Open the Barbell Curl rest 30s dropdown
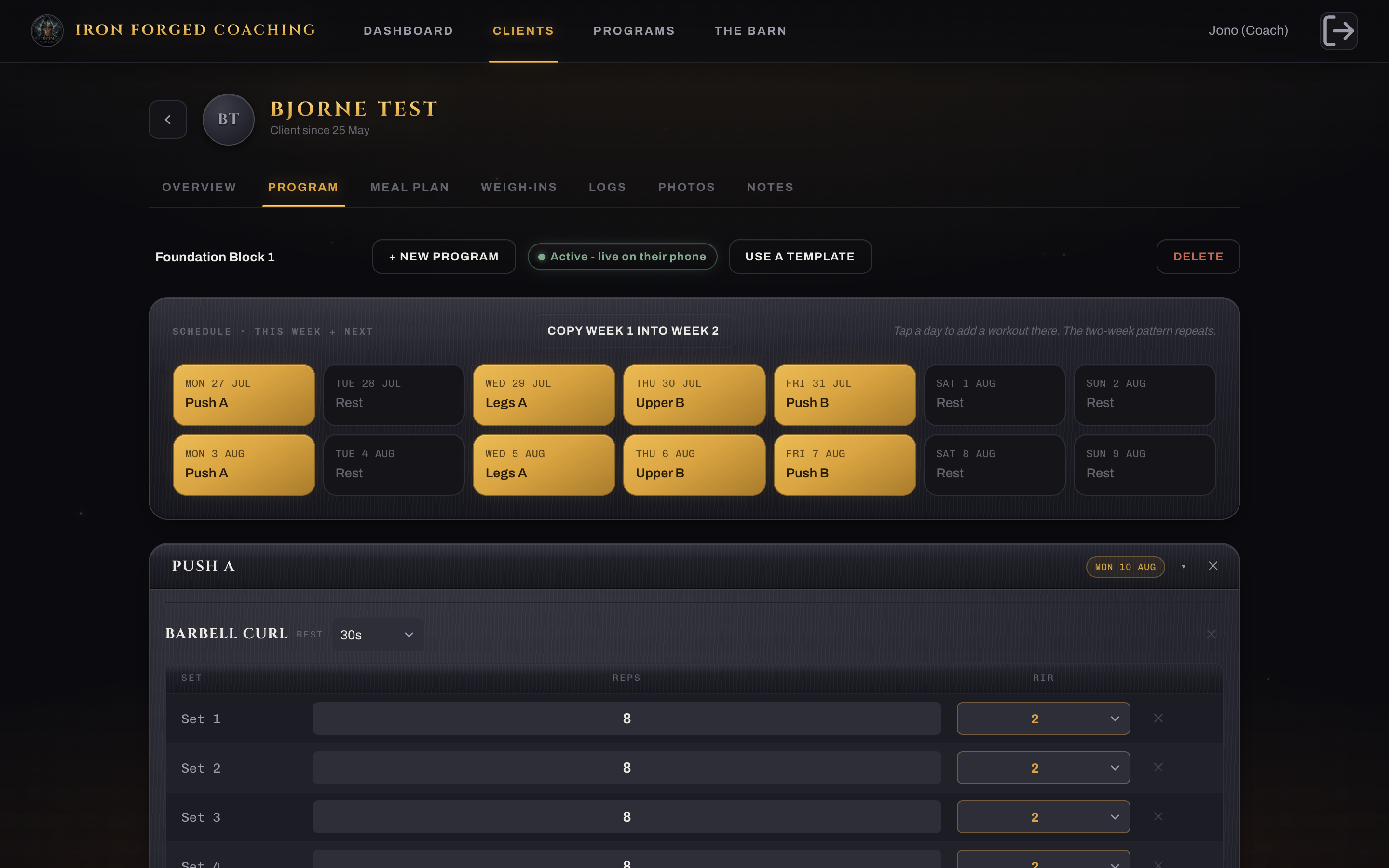1389x868 pixels. (x=378, y=634)
